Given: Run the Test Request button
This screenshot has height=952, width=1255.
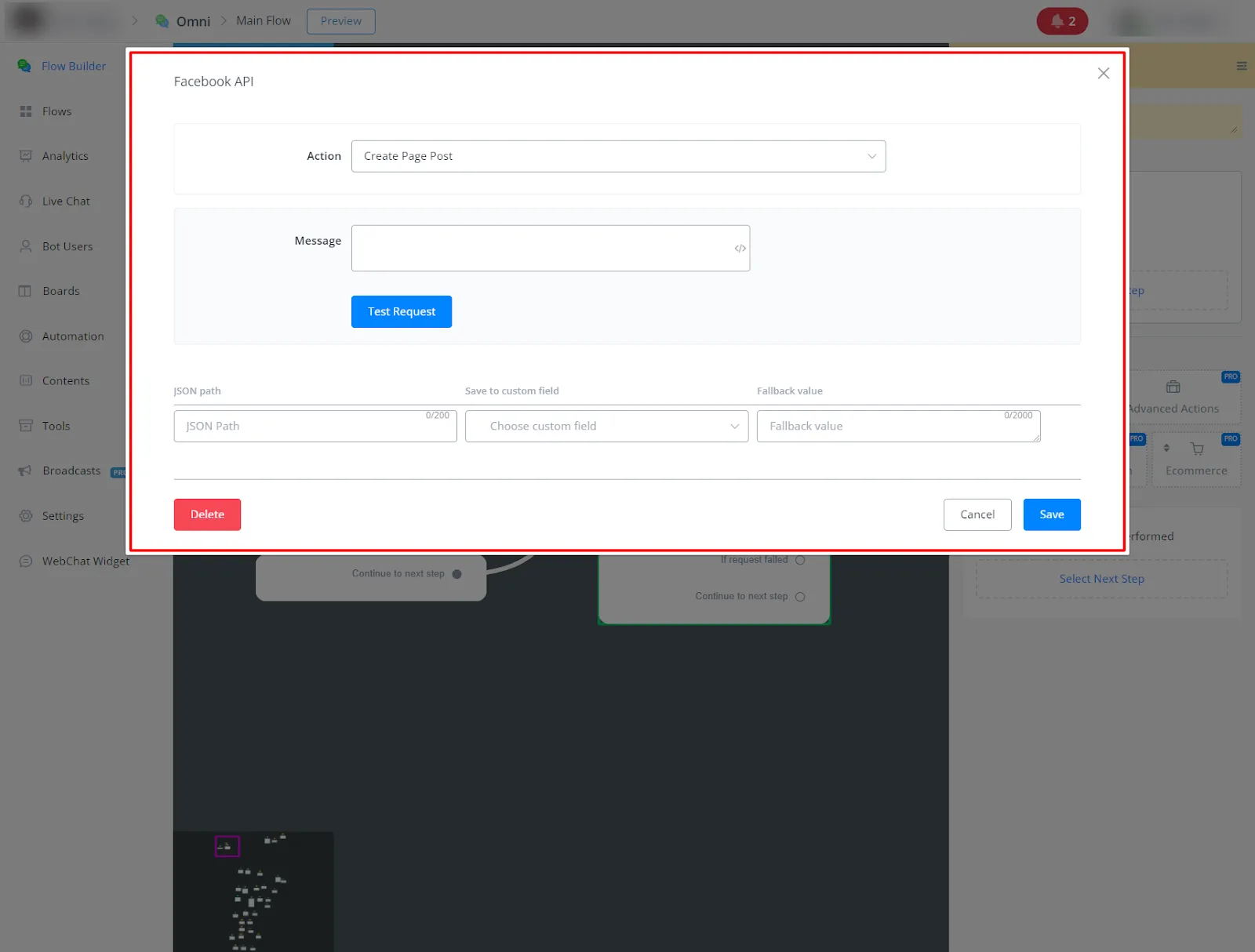Looking at the screenshot, I should click(x=402, y=311).
